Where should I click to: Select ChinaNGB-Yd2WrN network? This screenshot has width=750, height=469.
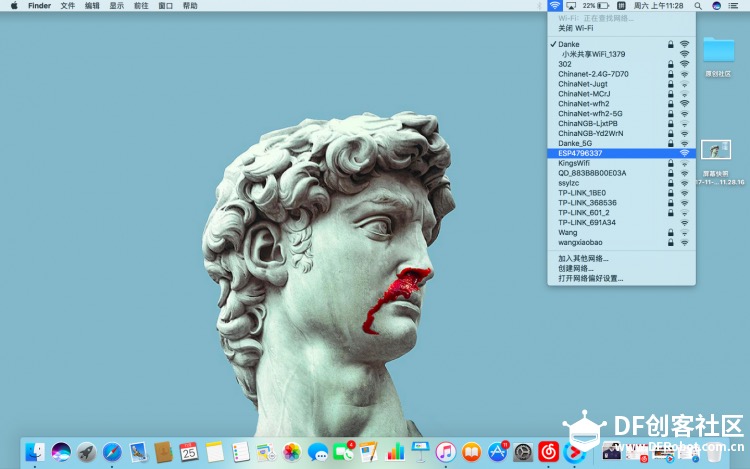click(621, 133)
